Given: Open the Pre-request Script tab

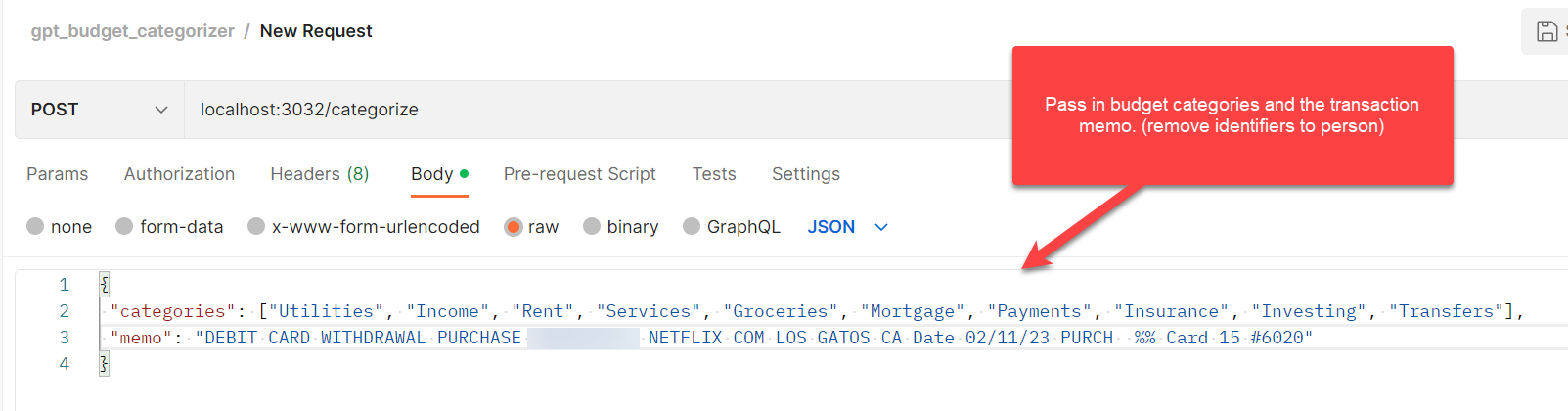Looking at the screenshot, I should (579, 174).
